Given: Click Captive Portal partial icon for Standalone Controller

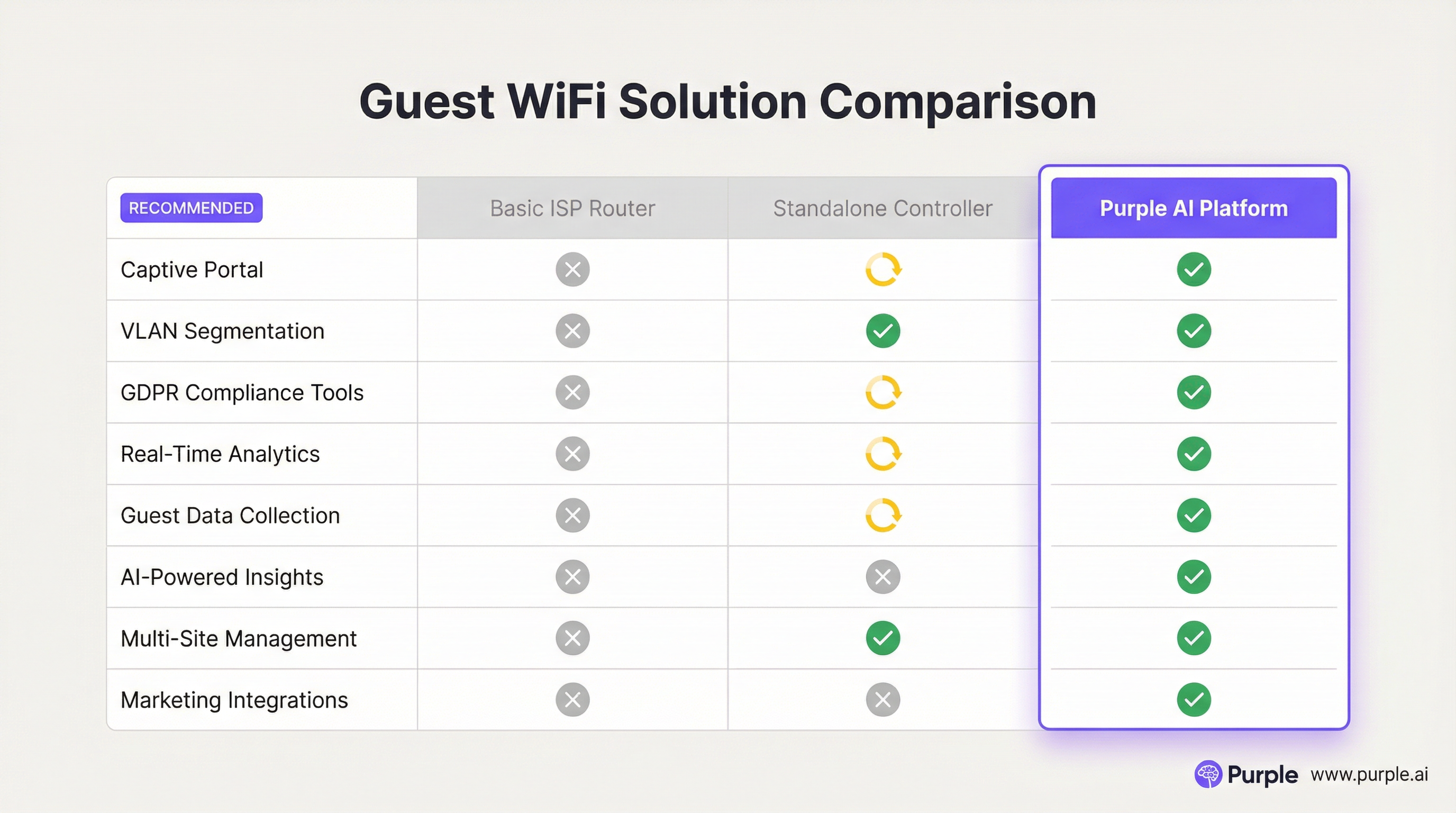Looking at the screenshot, I should point(883,269).
